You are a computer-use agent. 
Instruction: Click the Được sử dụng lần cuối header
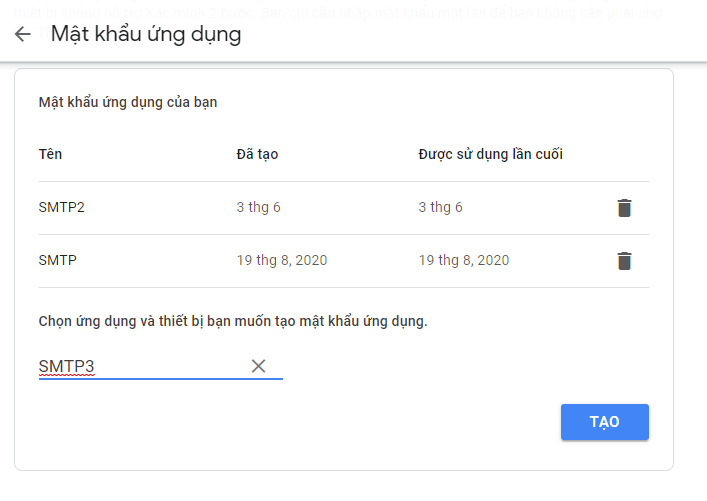pos(491,154)
